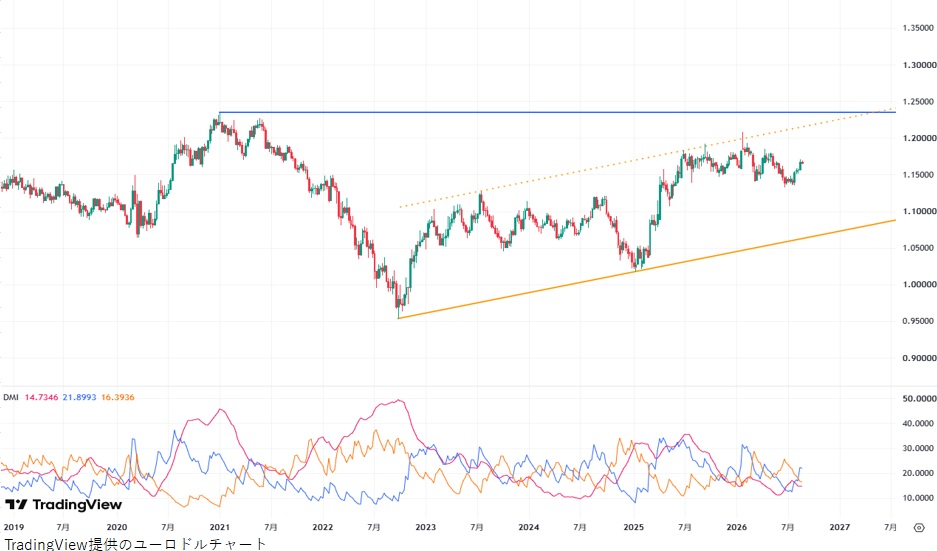937x551 pixels.
Task: Click the 2021 time axis label
Action: pos(219,527)
